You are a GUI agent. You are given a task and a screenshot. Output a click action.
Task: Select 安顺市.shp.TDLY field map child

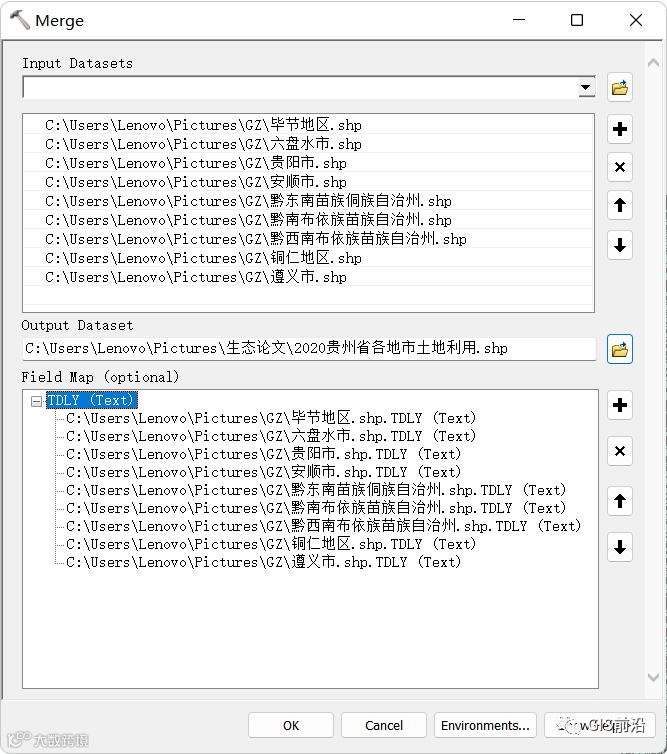[x=264, y=472]
